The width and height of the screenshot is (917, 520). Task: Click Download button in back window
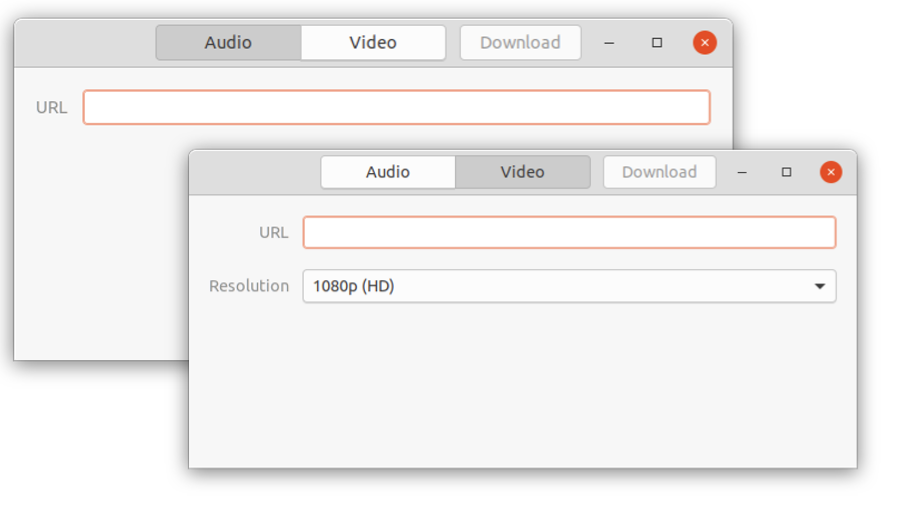click(x=520, y=43)
